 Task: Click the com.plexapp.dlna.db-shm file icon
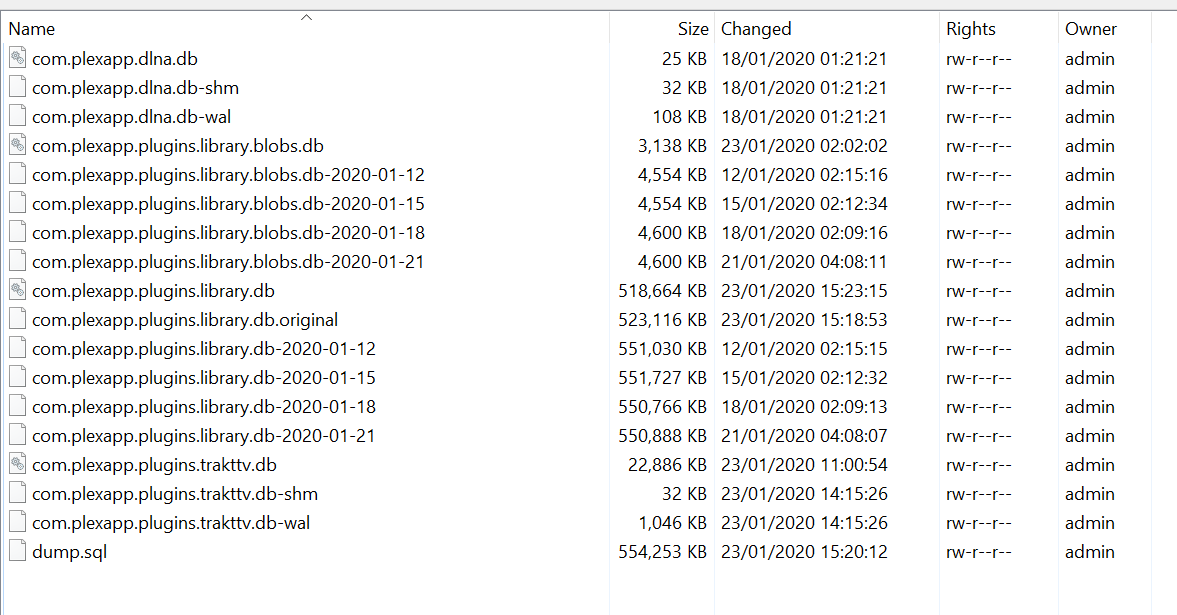click(17, 87)
